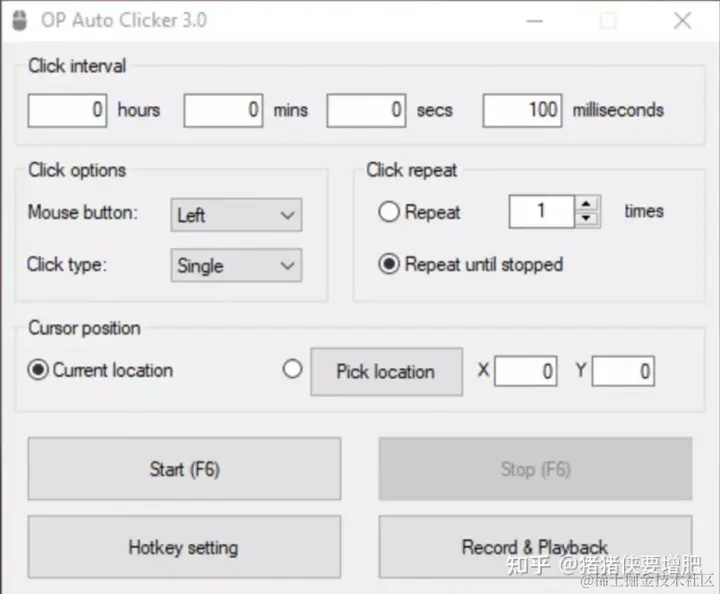Image resolution: width=720 pixels, height=594 pixels.
Task: Click the 'OP Auto Clicker 3.0' title
Action: tap(124, 20)
